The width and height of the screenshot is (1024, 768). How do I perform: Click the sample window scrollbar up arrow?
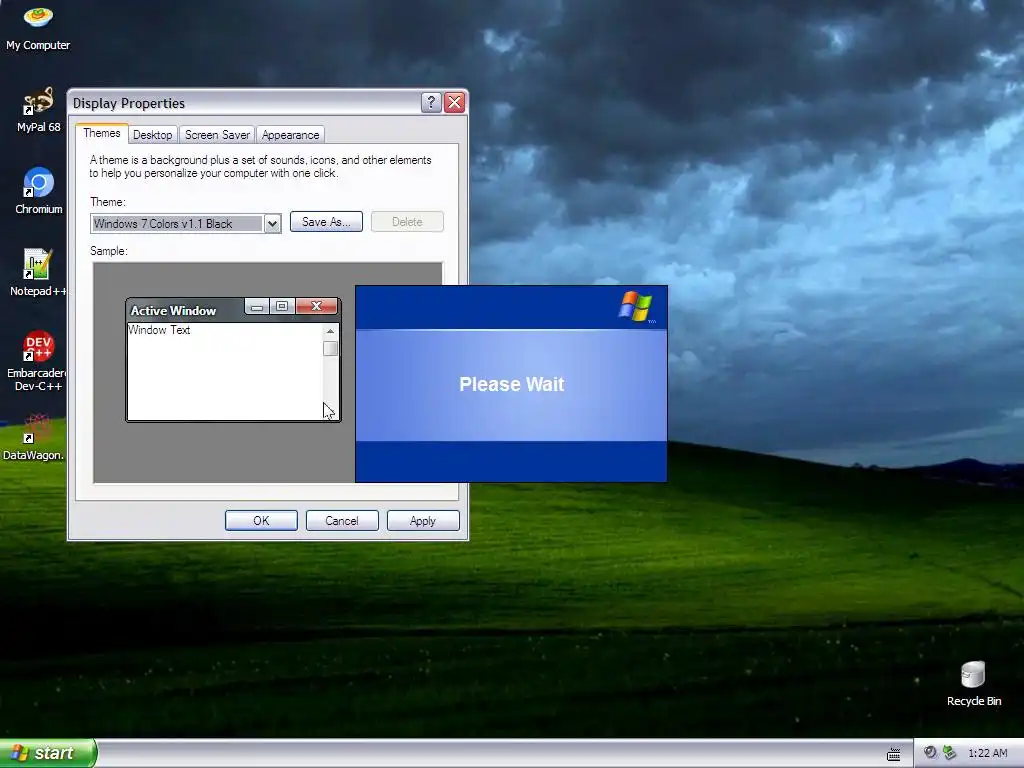click(x=330, y=331)
